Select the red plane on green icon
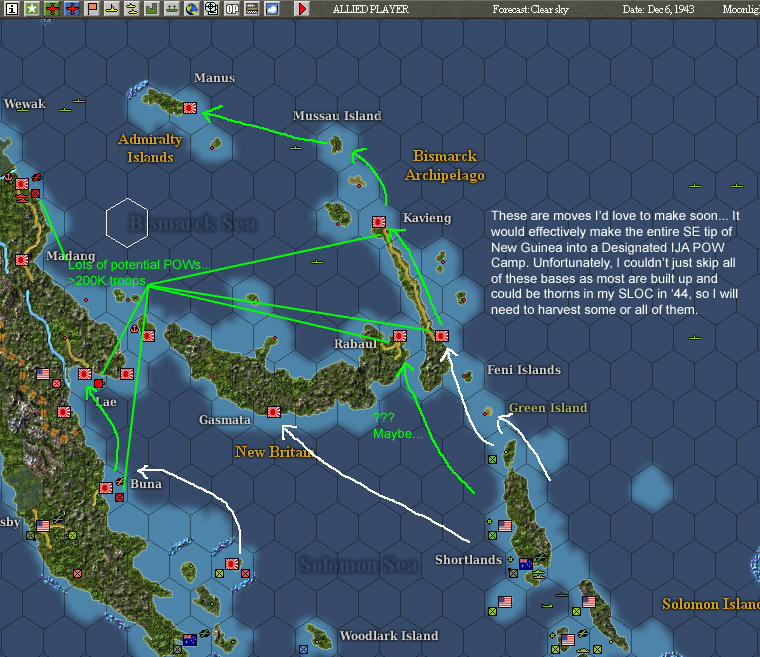This screenshot has width=760, height=657. tap(52, 9)
